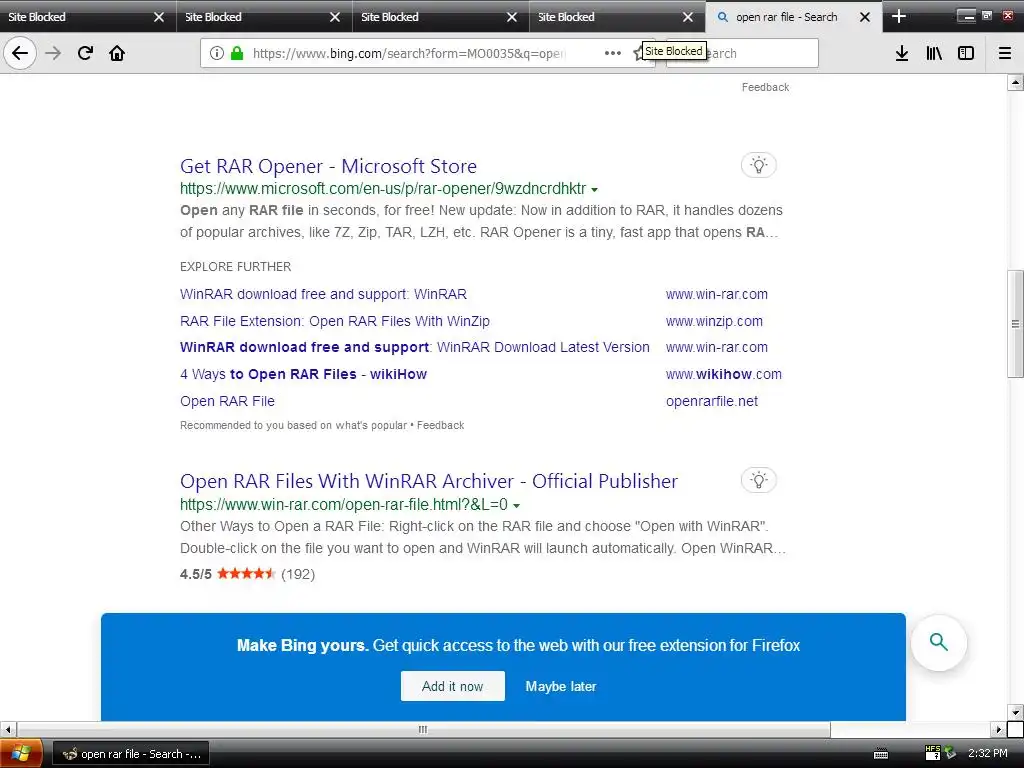Click the forward navigation arrow

point(53,53)
